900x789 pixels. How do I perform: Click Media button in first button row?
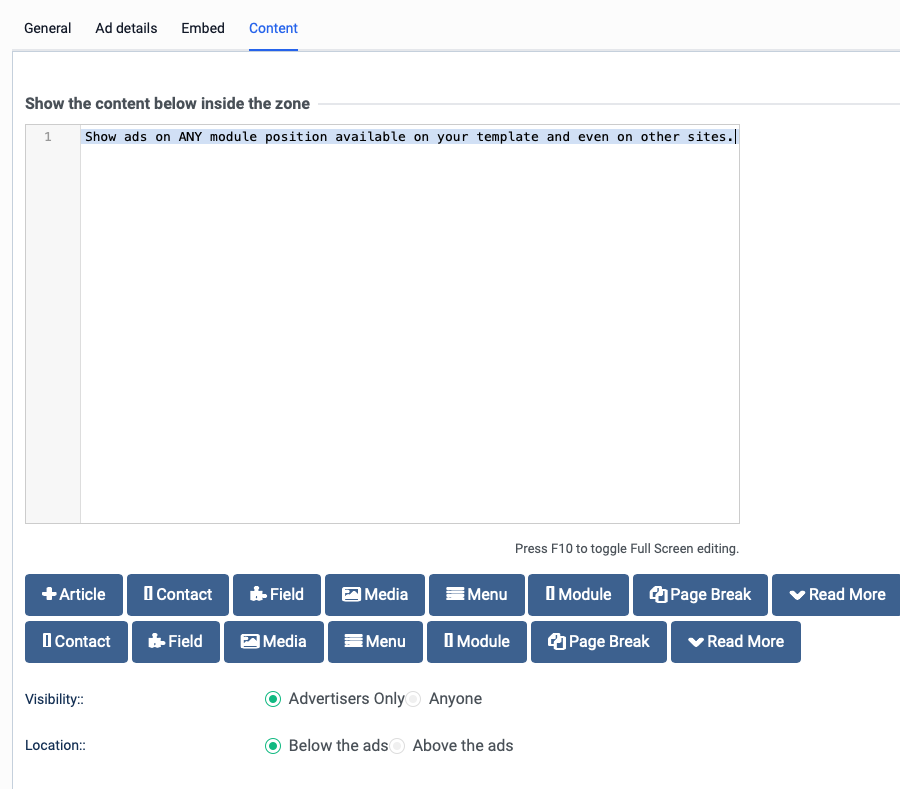(x=375, y=594)
